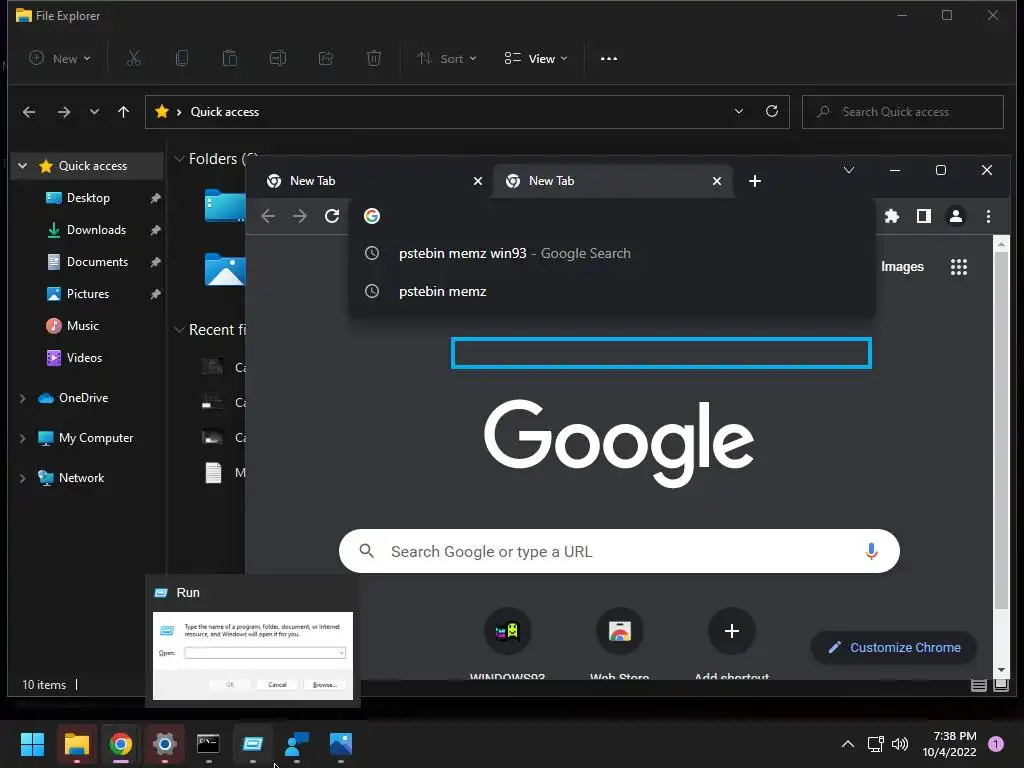Collapse the Folders section
The height and width of the screenshot is (768, 1024).
click(x=179, y=159)
